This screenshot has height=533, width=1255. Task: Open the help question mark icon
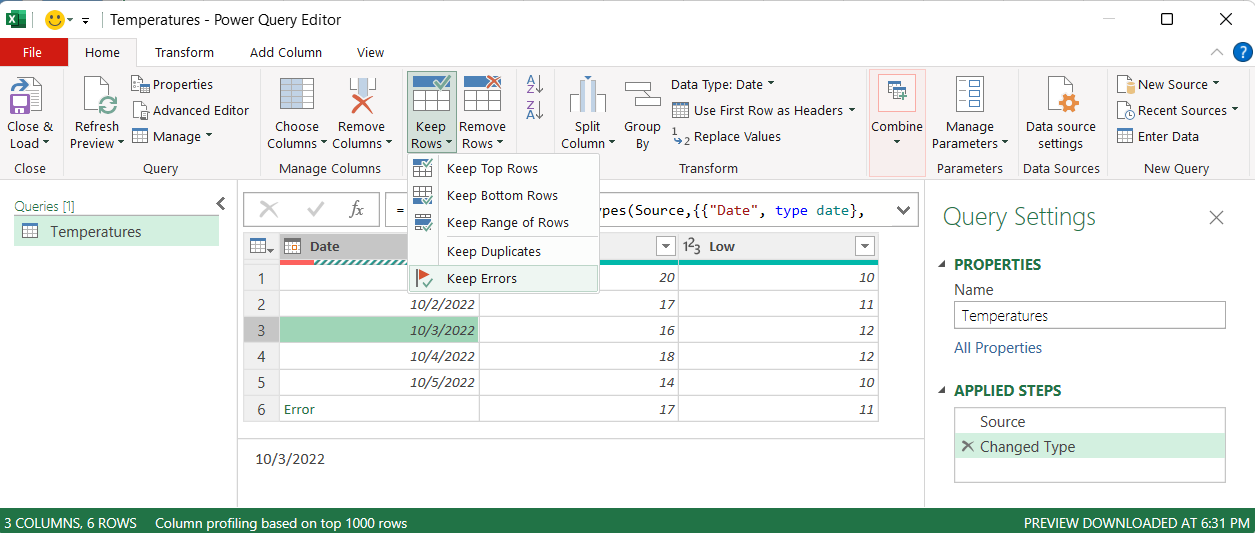[x=1242, y=52]
